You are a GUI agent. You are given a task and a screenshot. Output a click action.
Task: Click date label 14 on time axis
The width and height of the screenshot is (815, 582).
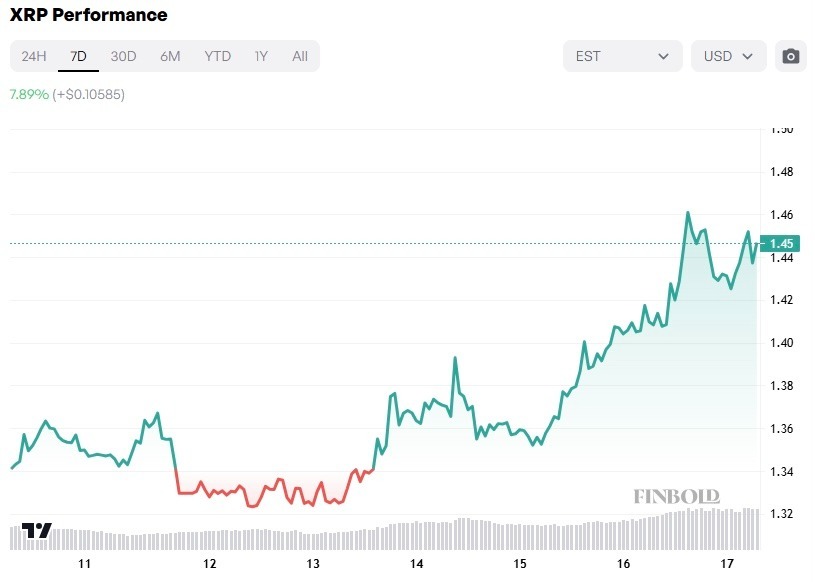click(417, 564)
